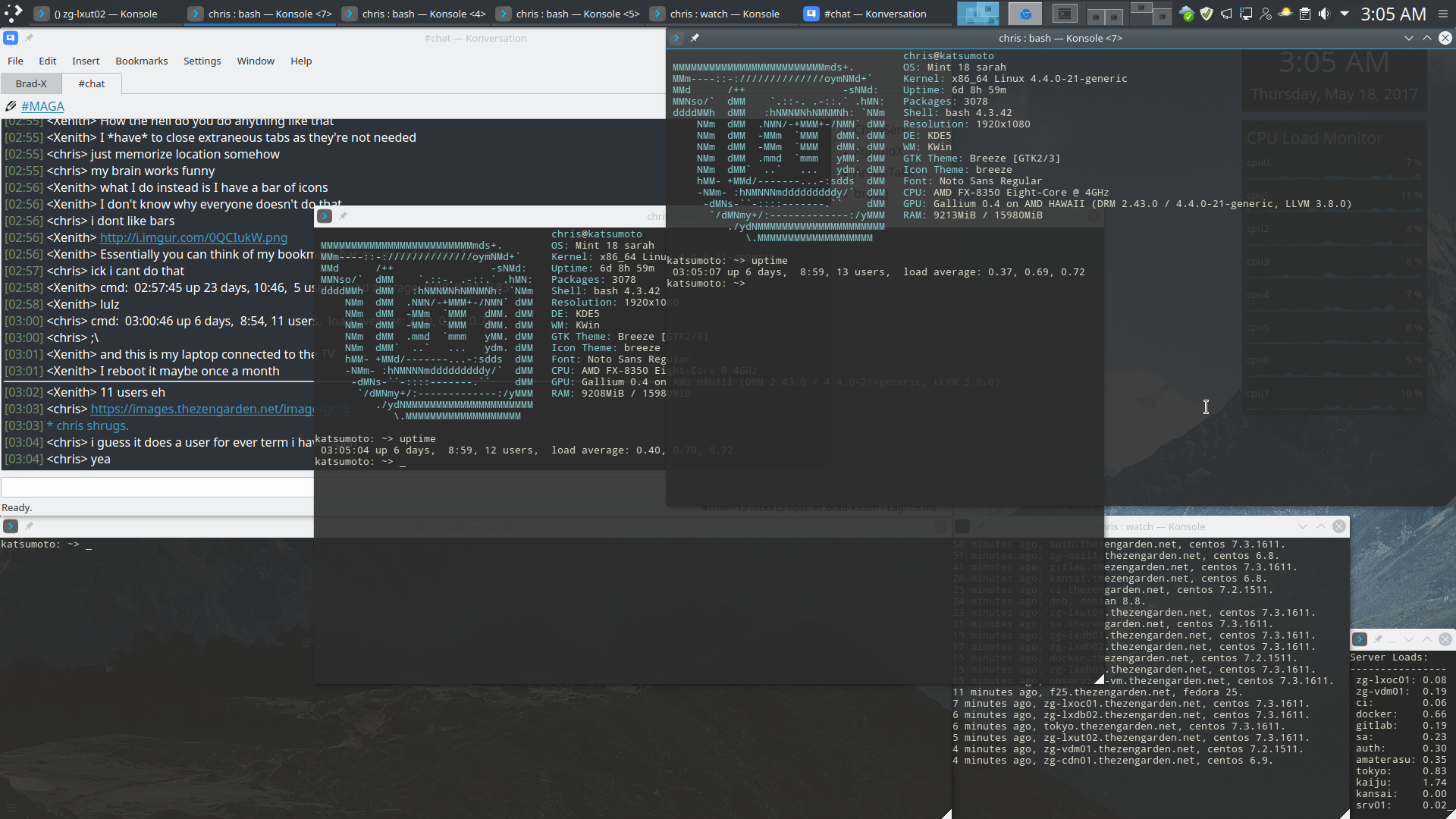Click 'Packages: 3078' in Konsole <7>

point(945,102)
